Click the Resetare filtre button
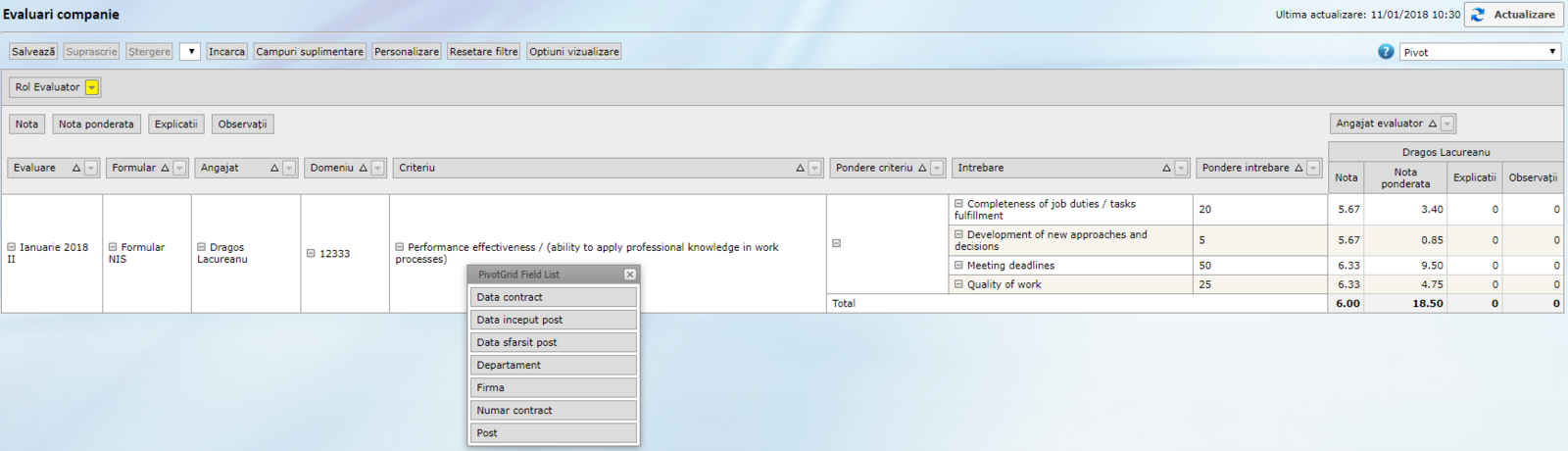Image resolution: width=1568 pixels, height=451 pixels. [483, 52]
